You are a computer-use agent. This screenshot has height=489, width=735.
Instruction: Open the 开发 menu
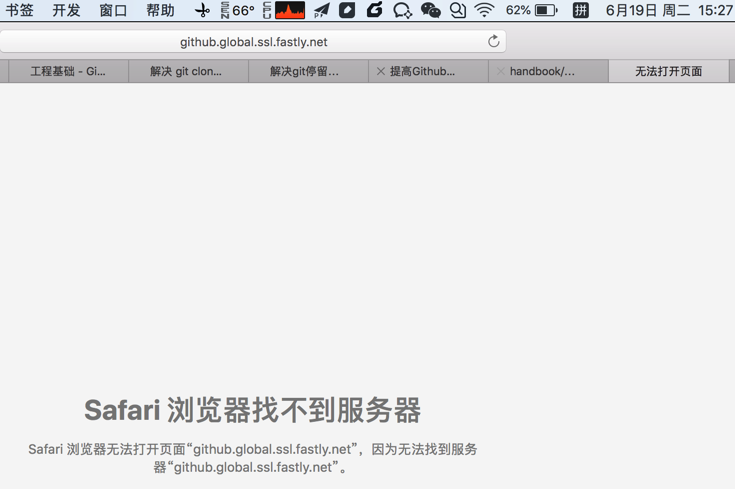pyautogui.click(x=66, y=10)
